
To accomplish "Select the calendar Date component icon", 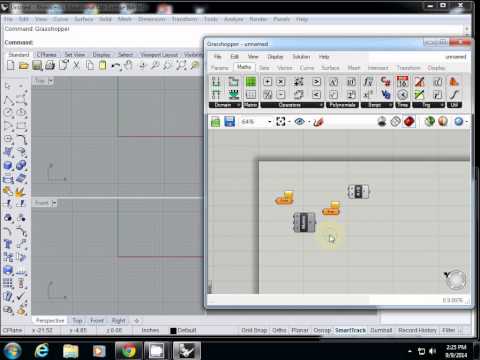I will (402, 82).
